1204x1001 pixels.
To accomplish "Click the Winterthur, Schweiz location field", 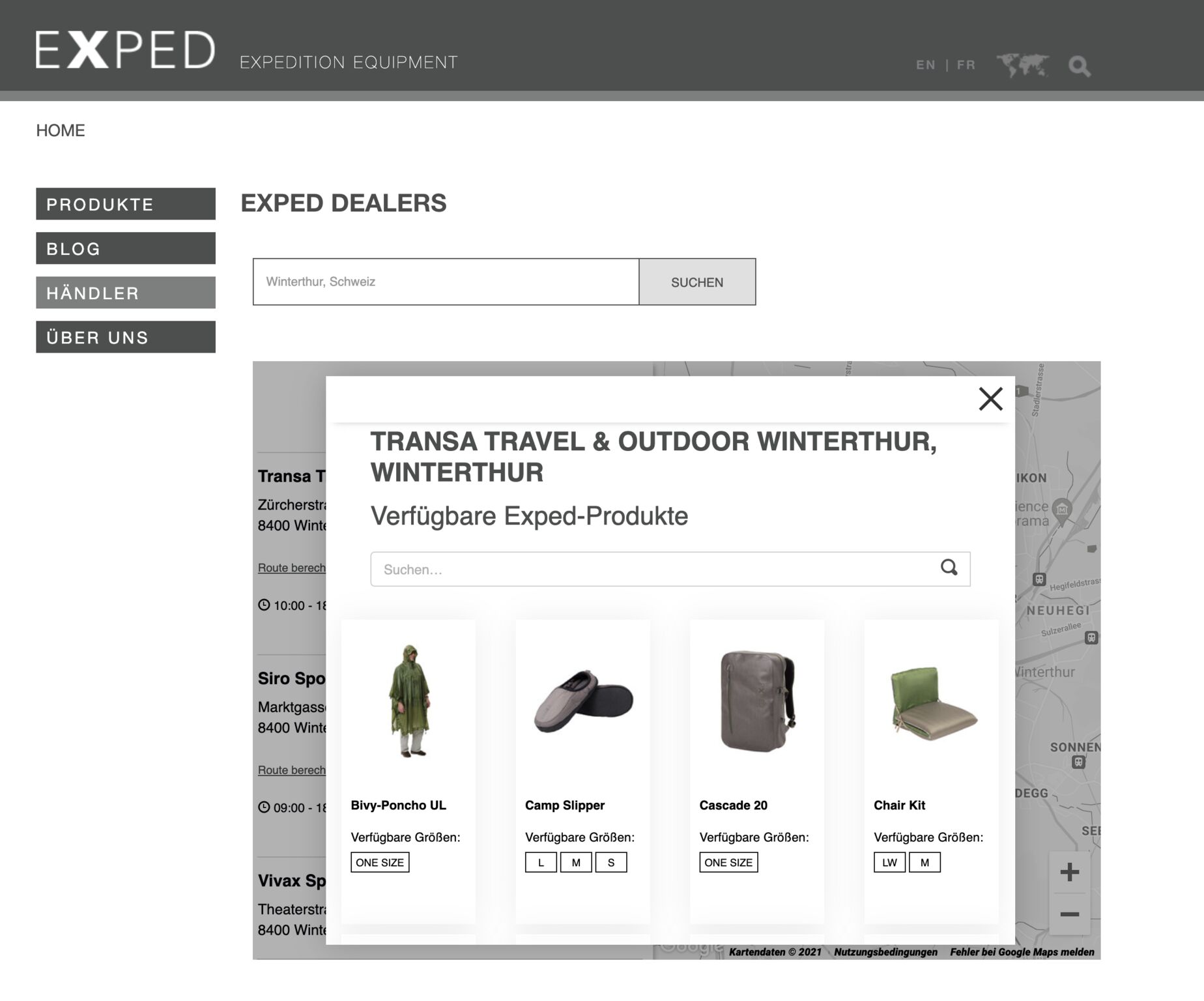I will click(x=446, y=282).
